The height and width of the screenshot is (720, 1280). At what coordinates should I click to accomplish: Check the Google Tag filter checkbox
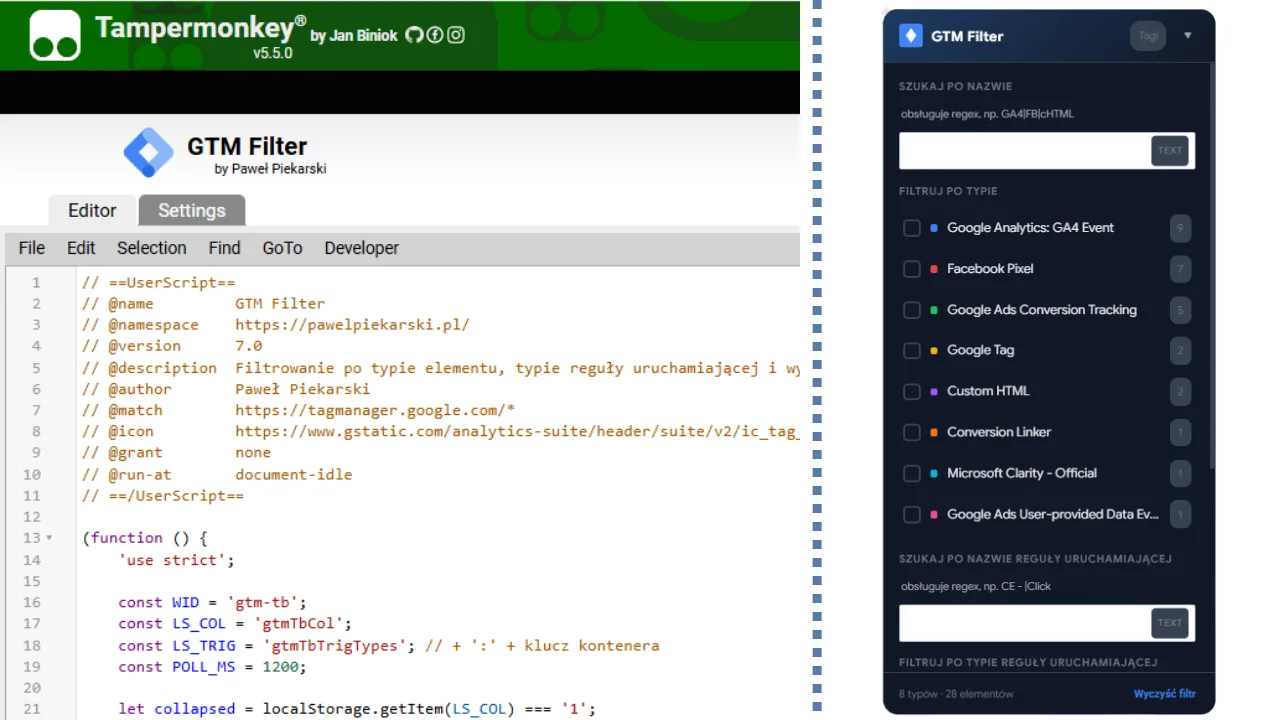click(912, 351)
